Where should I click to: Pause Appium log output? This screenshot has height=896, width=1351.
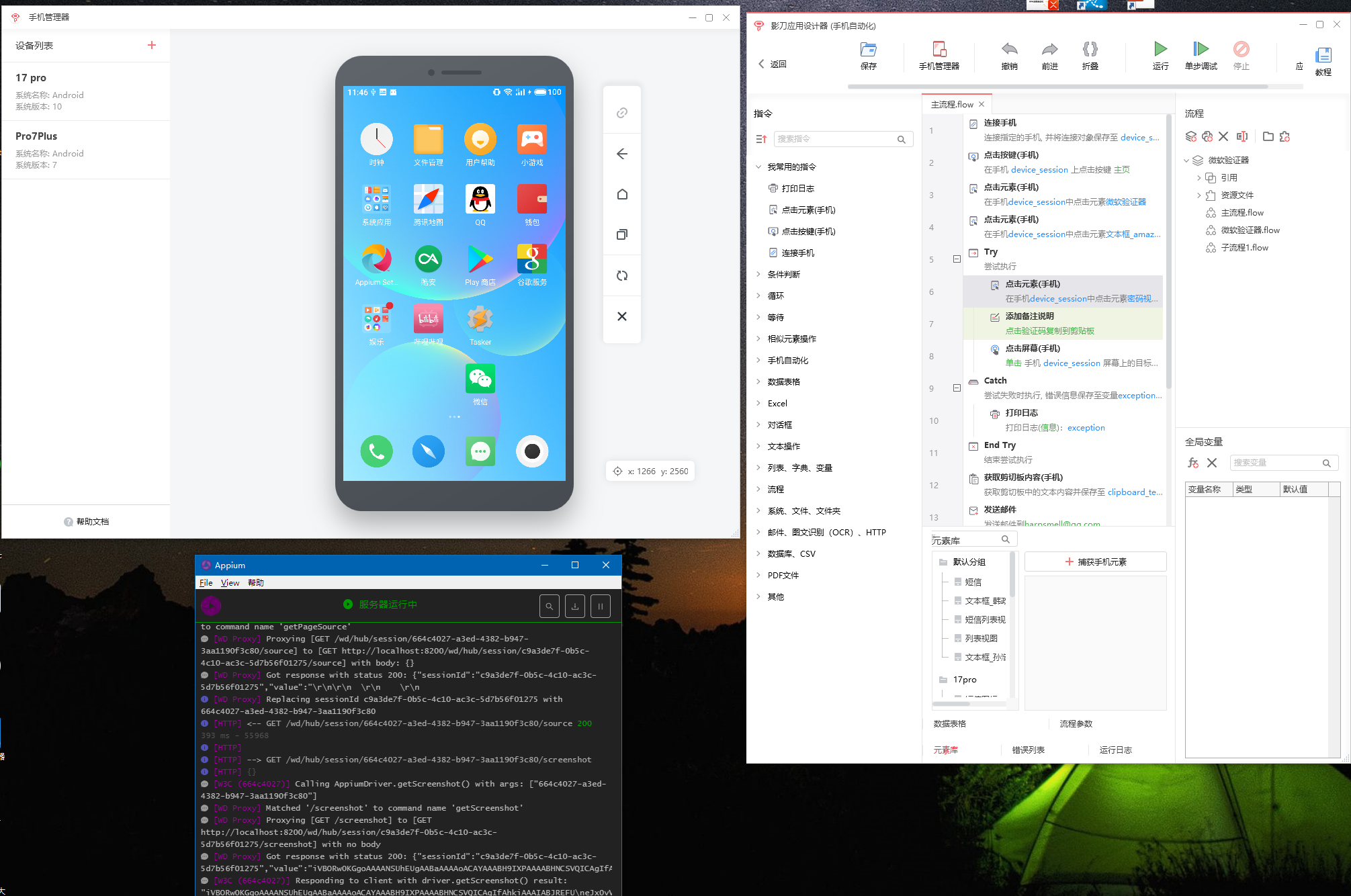tap(600, 606)
